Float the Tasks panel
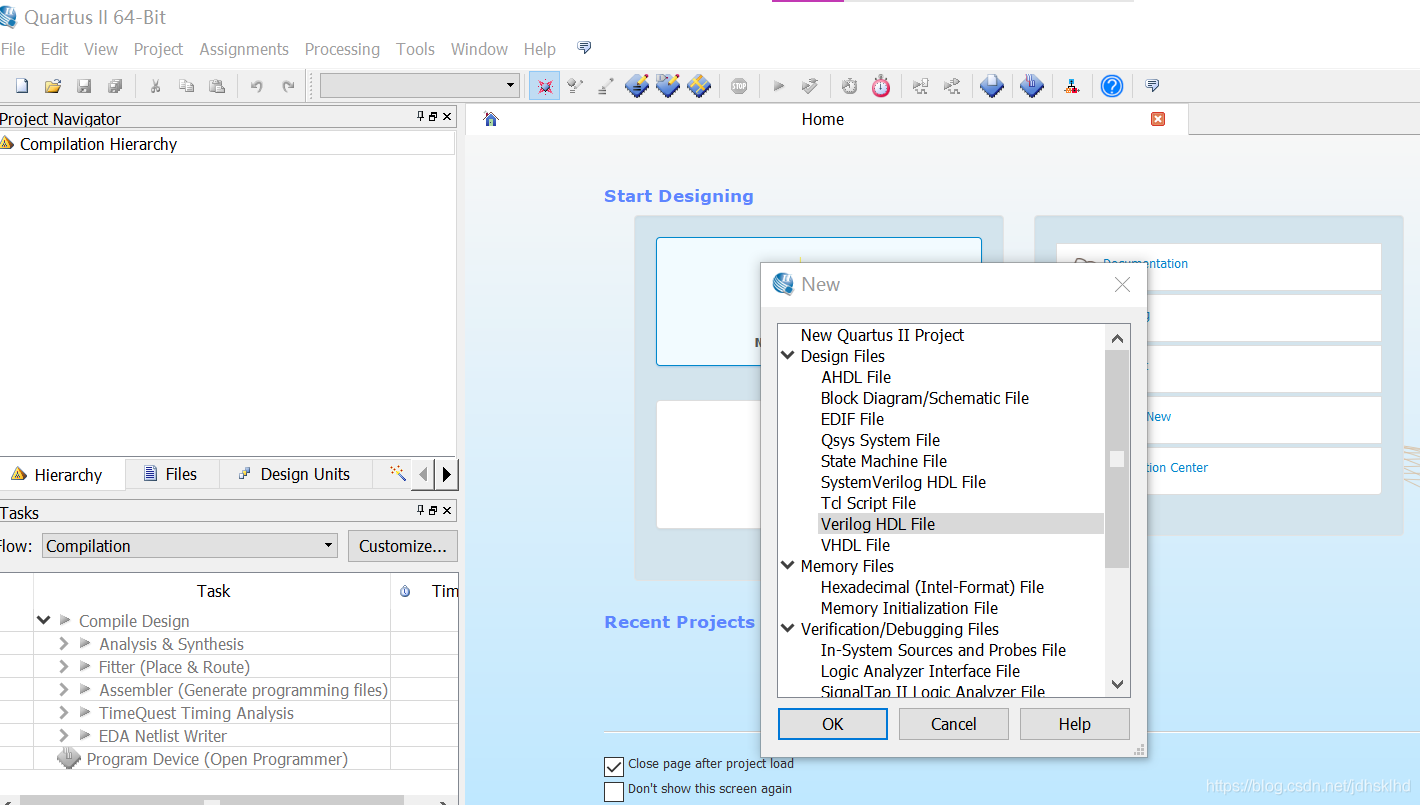 pos(433,511)
